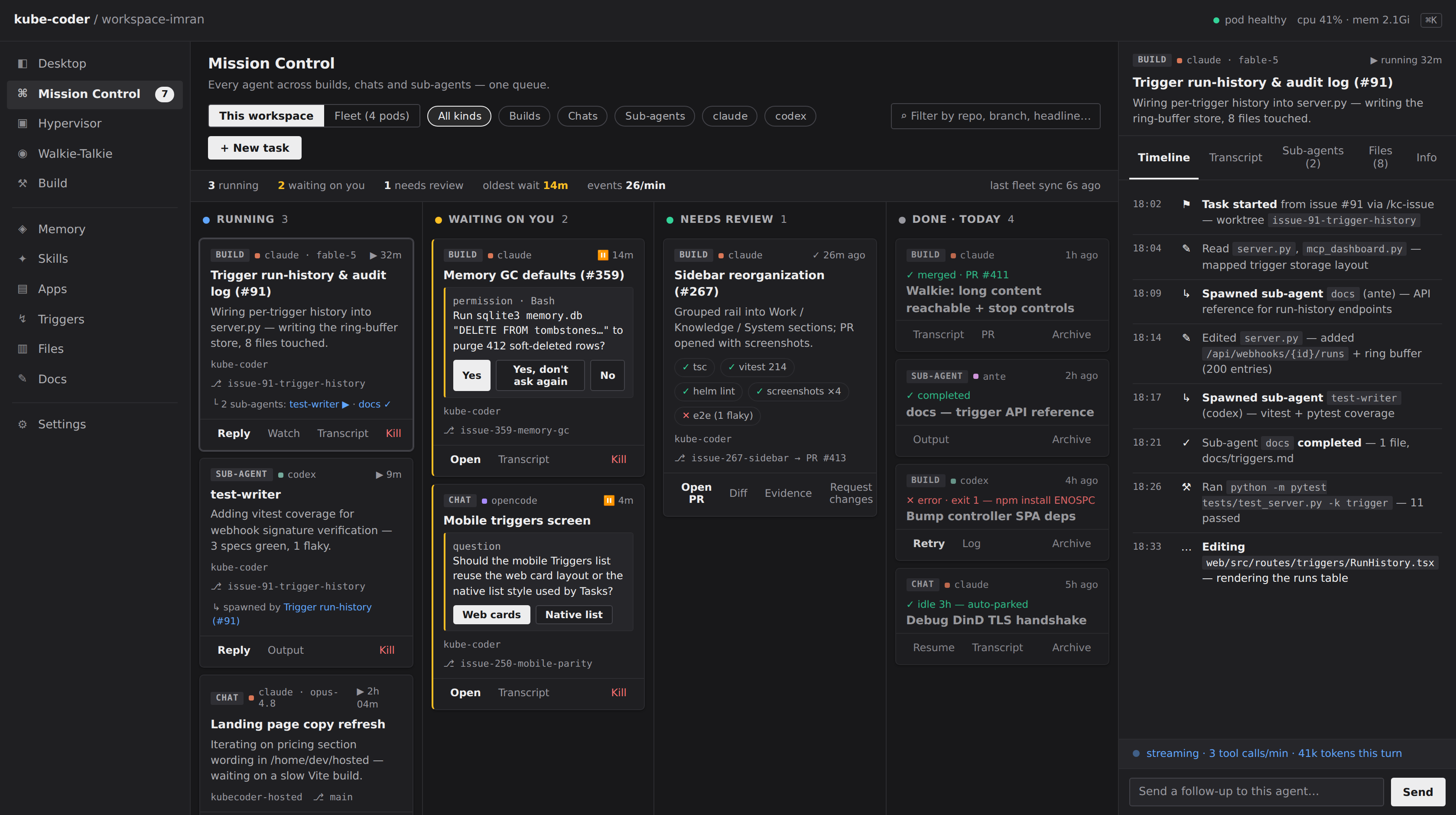Answer Web cards for mobile triggers
The height and width of the screenshot is (815, 1456).
[491, 615]
